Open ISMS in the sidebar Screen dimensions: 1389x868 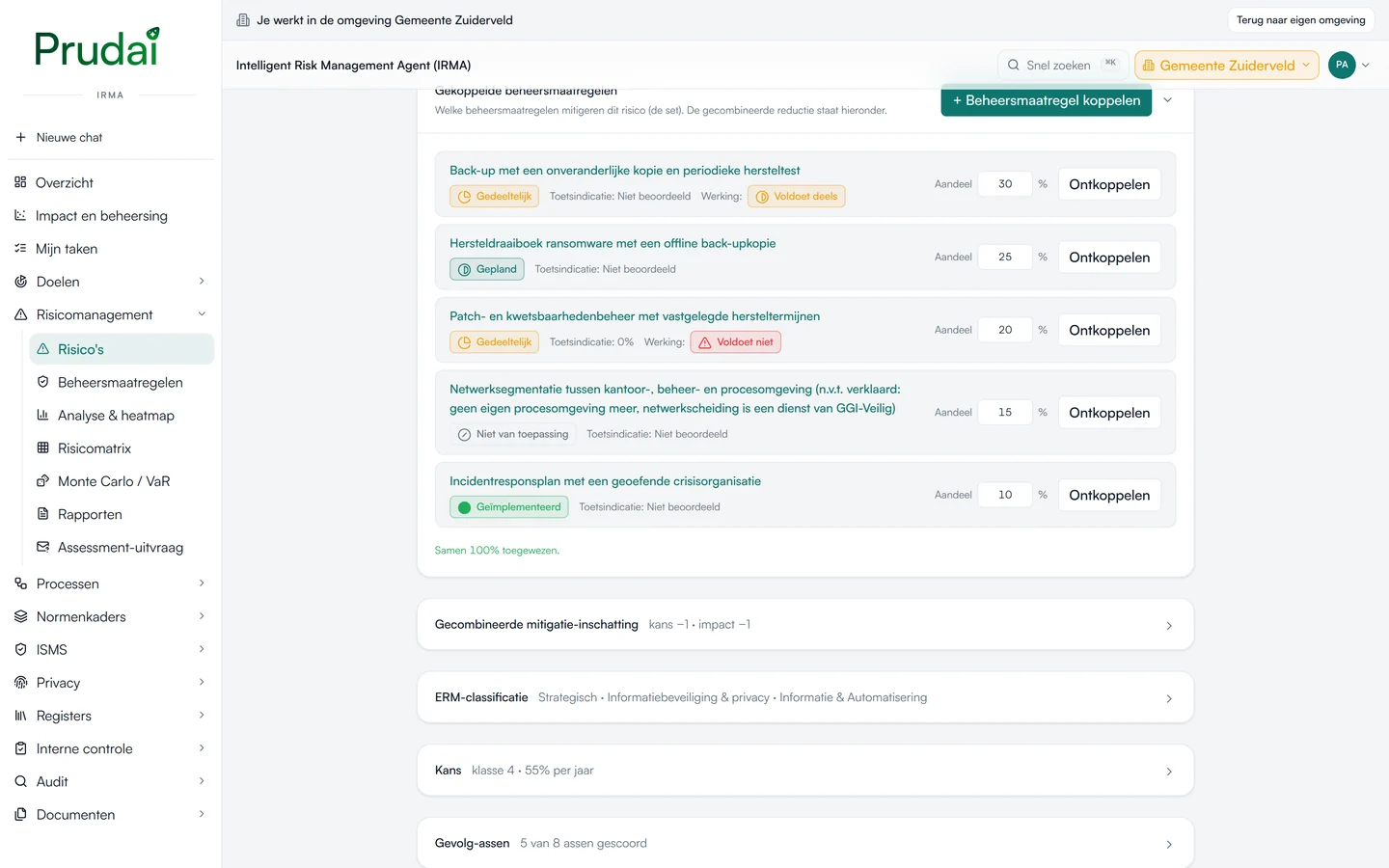pos(111,649)
